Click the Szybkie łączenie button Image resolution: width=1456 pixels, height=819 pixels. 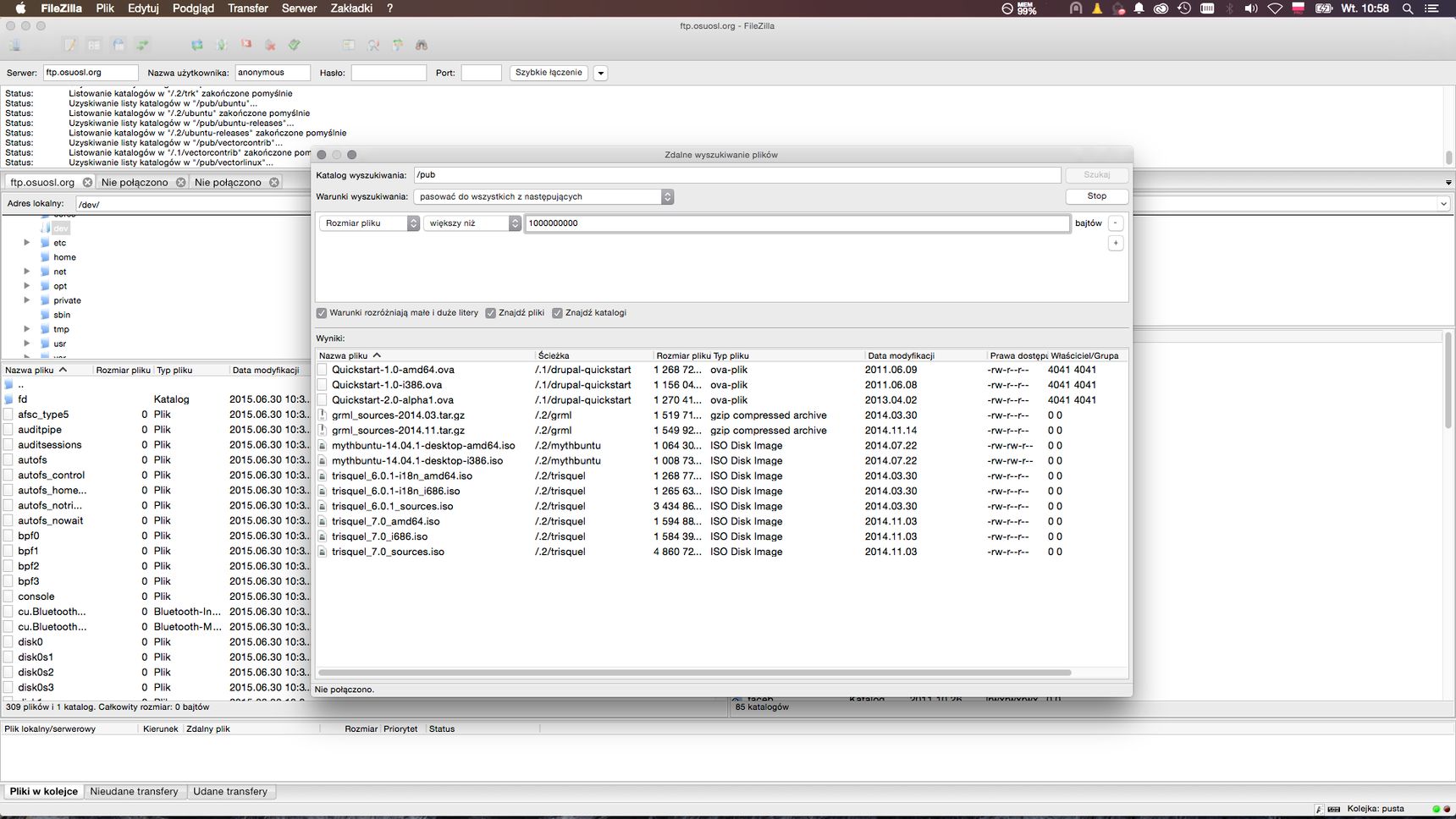click(549, 73)
